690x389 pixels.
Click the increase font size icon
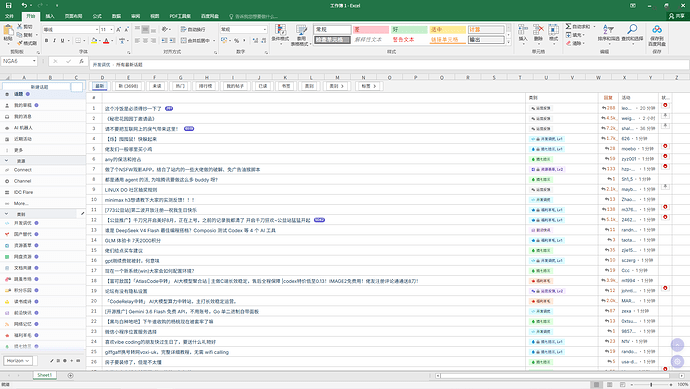[118, 29]
